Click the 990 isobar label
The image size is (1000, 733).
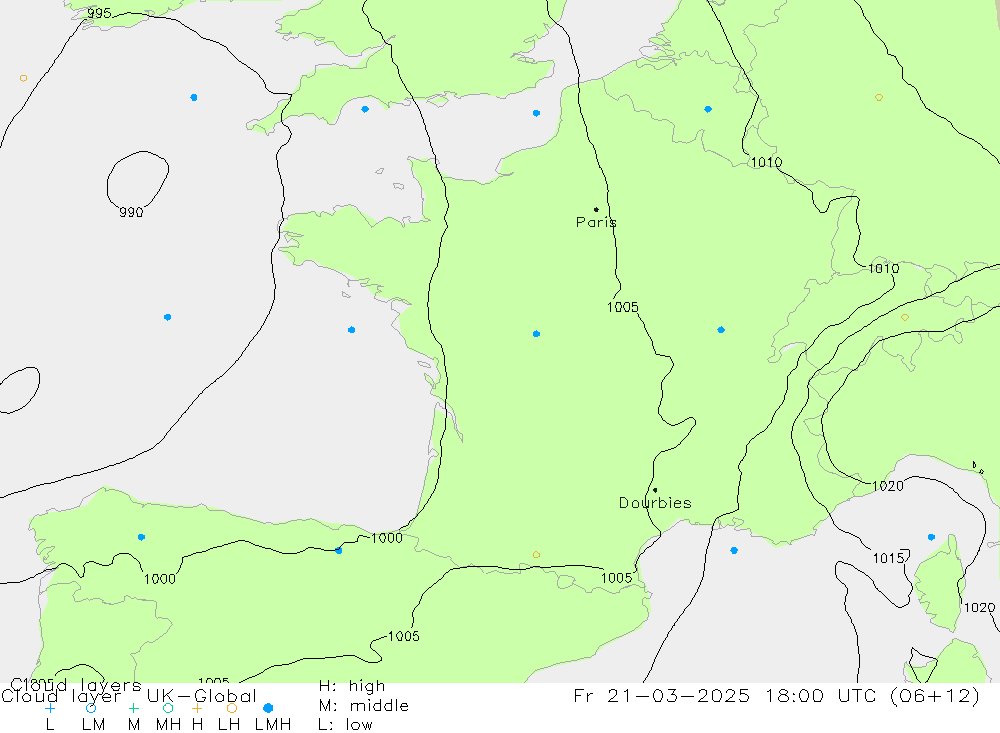pyautogui.click(x=131, y=212)
